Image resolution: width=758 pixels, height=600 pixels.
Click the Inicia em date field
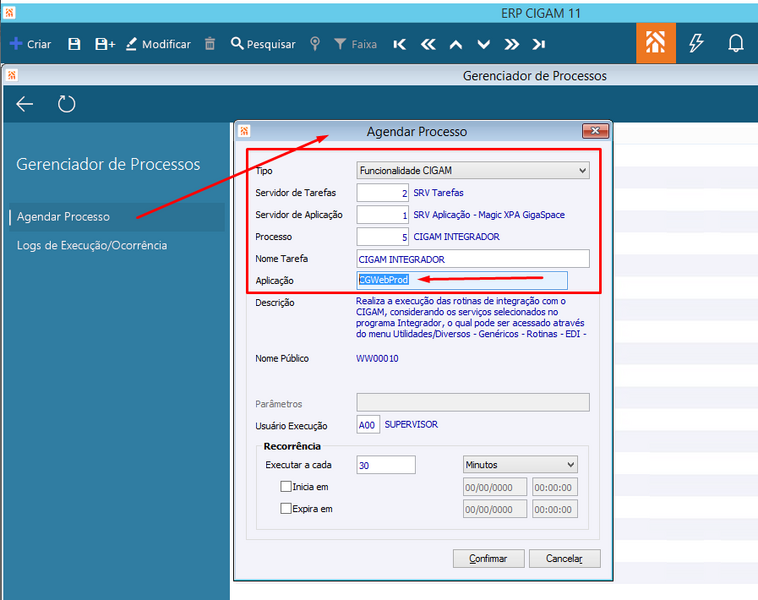pos(495,487)
